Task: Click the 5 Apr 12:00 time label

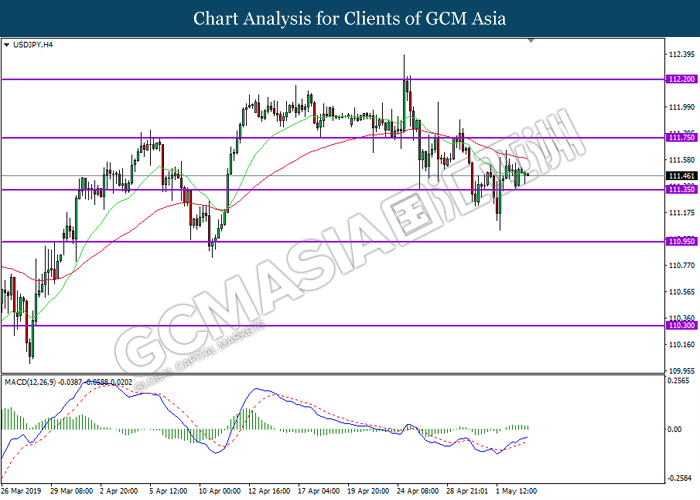Action: point(168,491)
